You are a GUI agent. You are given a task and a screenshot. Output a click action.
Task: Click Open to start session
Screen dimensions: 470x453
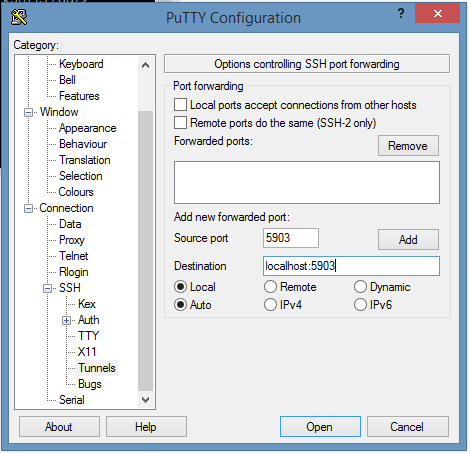320,426
